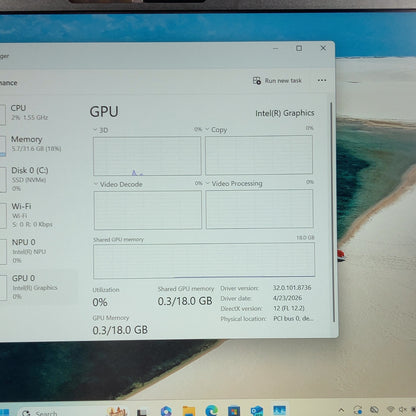Viewport: 416px width, 416px height.
Task: Click the Run new task icon
Action: point(257,81)
